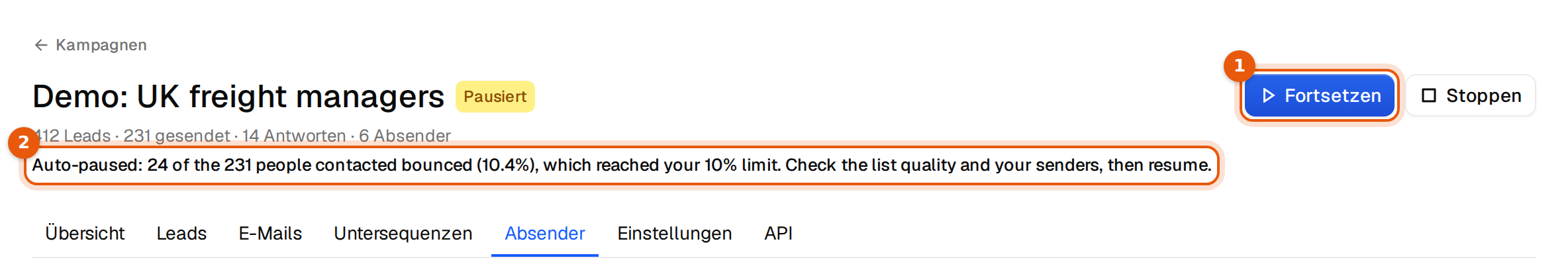Show the Untersequenzen tab
Screen dimensions: 1568x274
(x=403, y=234)
